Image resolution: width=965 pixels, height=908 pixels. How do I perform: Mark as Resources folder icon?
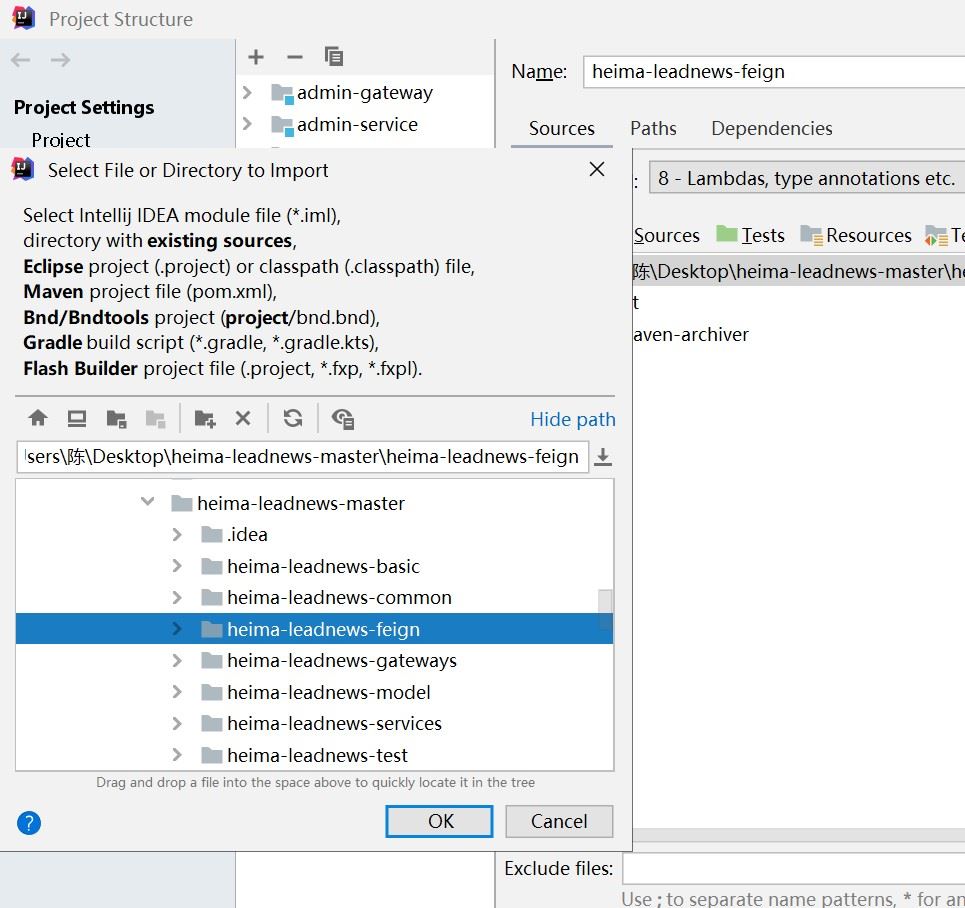click(x=811, y=235)
